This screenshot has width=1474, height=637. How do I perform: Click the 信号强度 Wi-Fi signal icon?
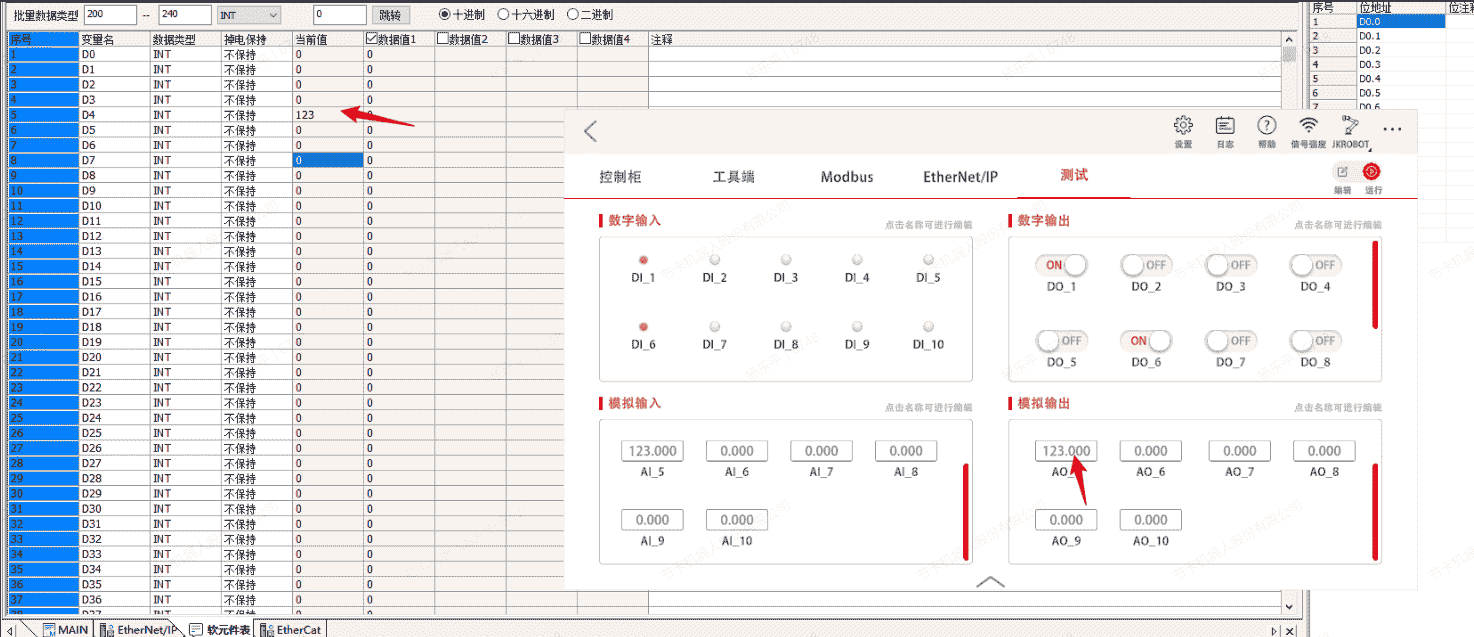pyautogui.click(x=1308, y=126)
